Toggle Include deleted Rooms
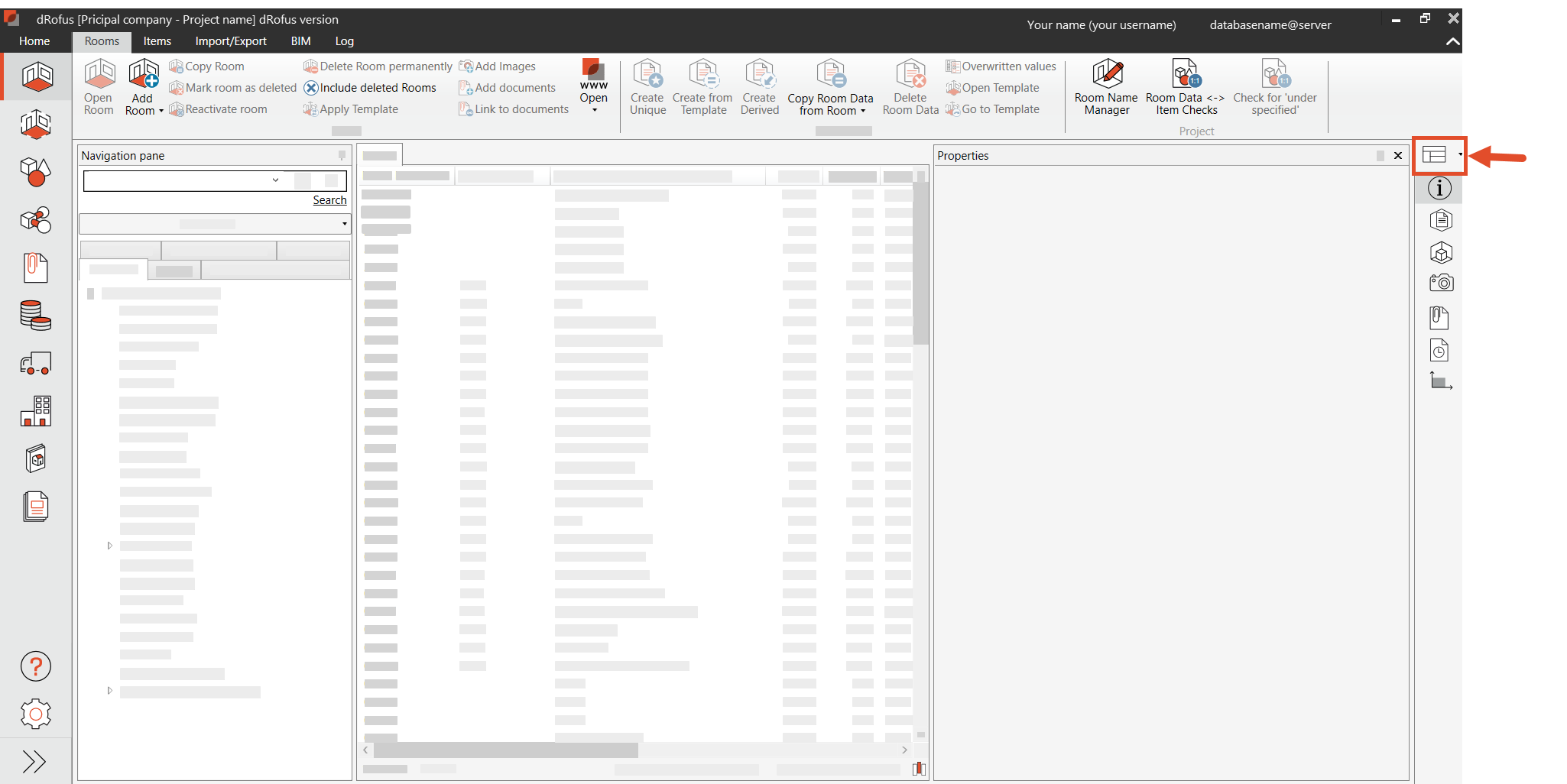1567x784 pixels. pyautogui.click(x=370, y=87)
